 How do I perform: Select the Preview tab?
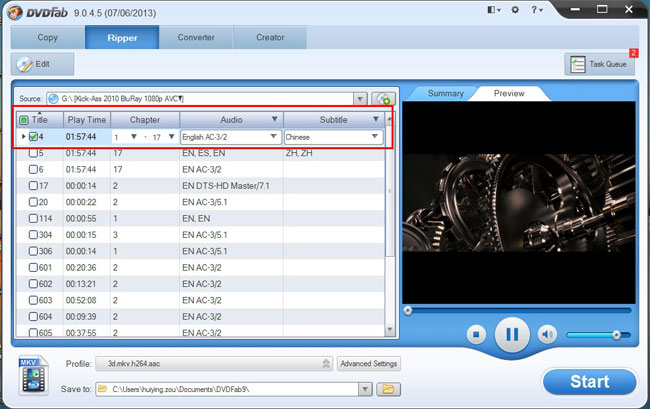pos(509,93)
